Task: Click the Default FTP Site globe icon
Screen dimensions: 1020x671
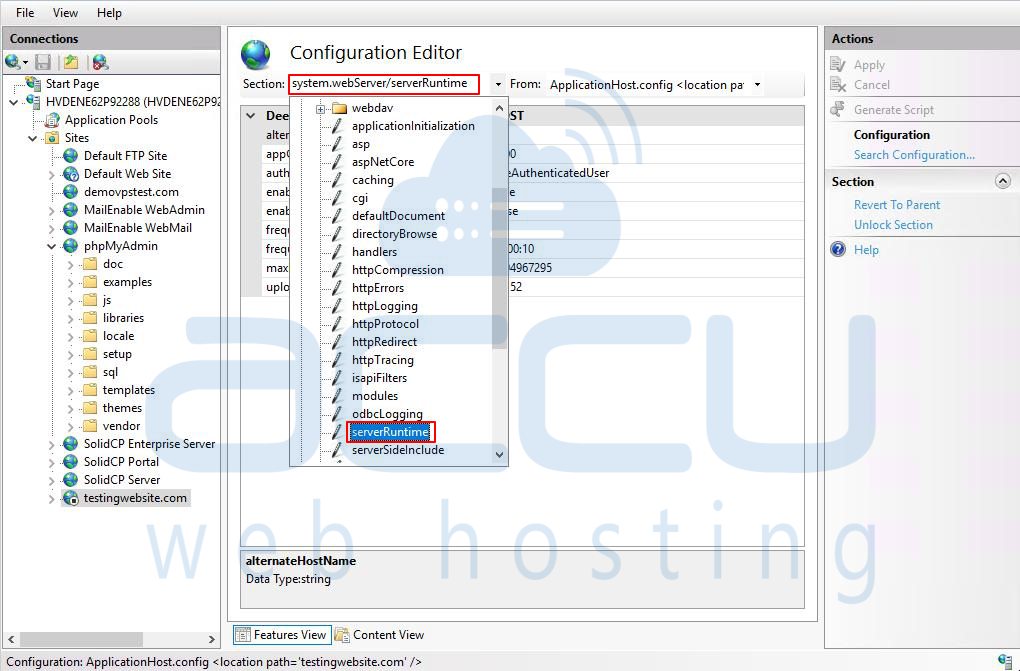Action: coord(70,156)
